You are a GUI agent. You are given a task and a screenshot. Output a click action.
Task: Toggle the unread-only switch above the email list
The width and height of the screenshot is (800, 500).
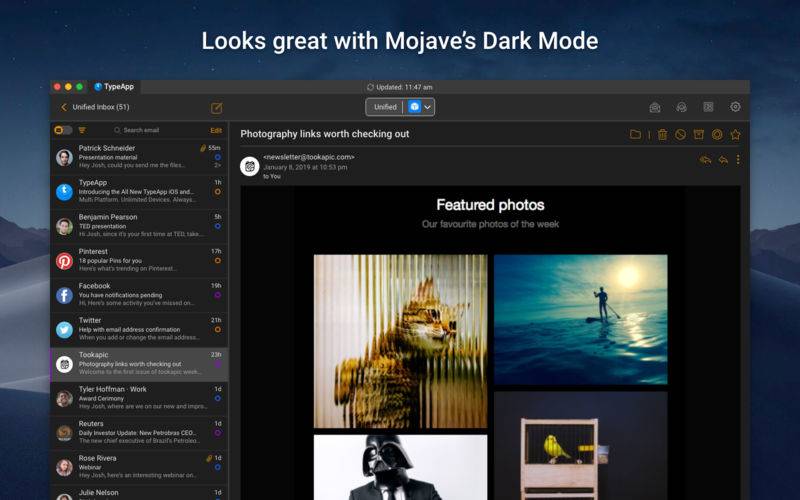(63, 130)
